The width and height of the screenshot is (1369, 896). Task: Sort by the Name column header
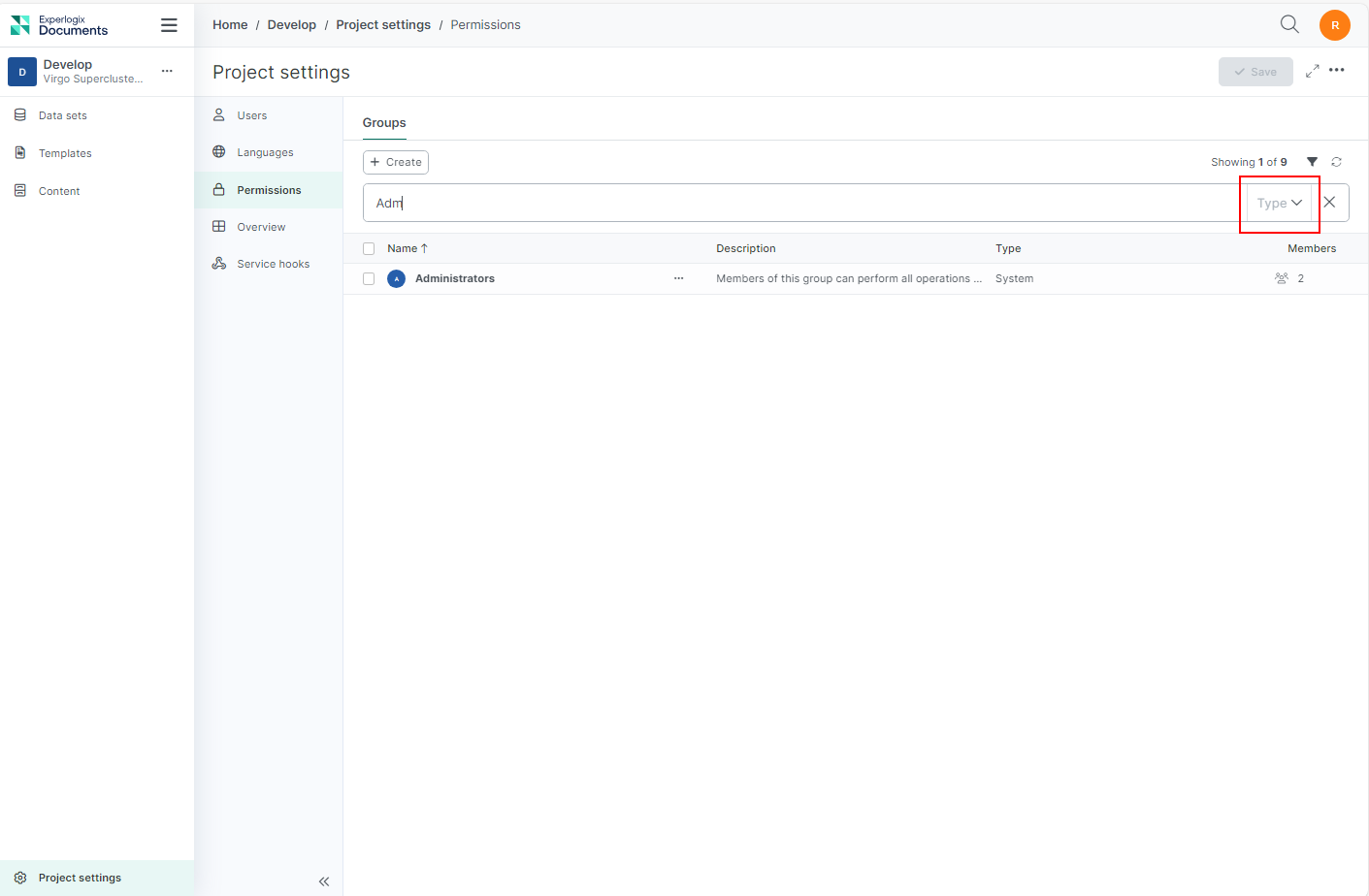coord(407,248)
